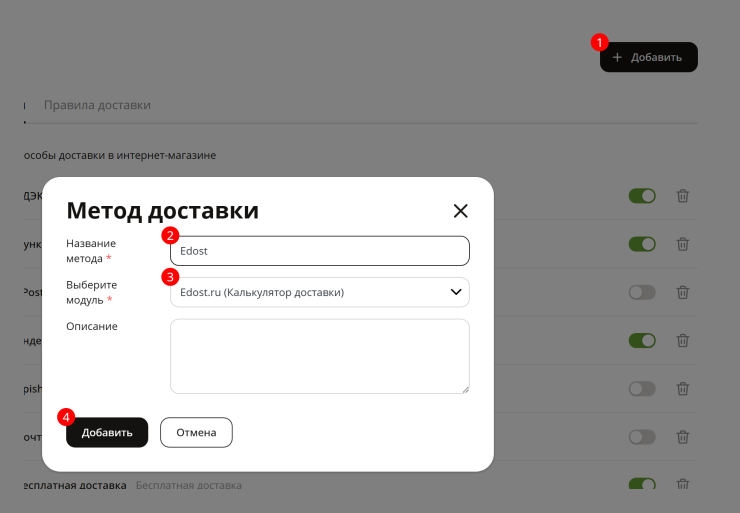Screen dimensions: 740x513
Task: Click the 'Описание' label
Action: coord(92,326)
